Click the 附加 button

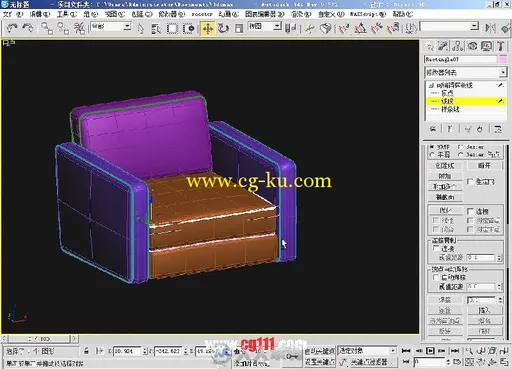pyautogui.click(x=445, y=176)
